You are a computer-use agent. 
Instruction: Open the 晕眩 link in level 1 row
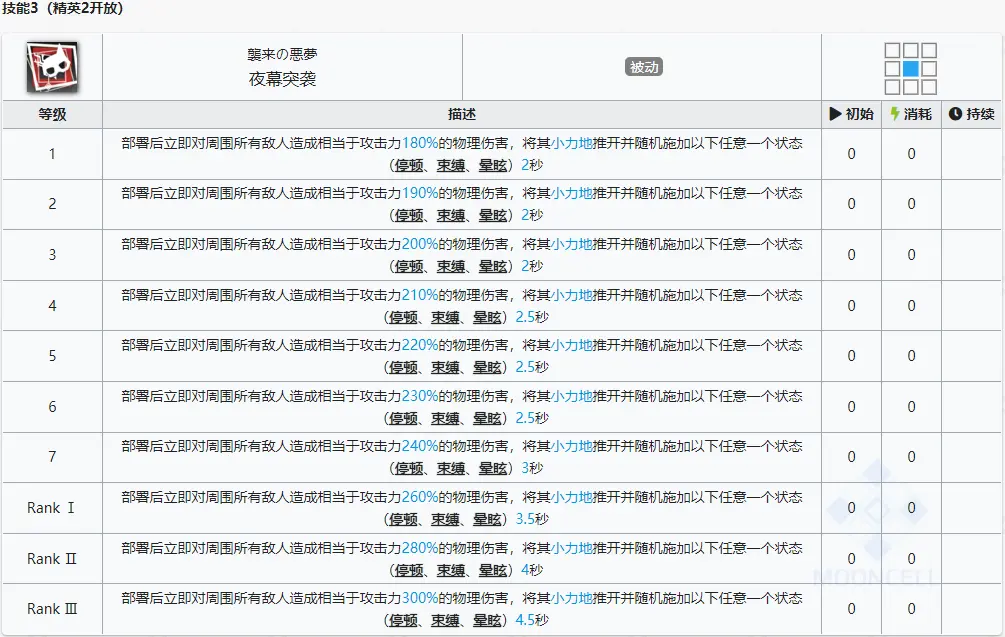pyautogui.click(x=493, y=165)
